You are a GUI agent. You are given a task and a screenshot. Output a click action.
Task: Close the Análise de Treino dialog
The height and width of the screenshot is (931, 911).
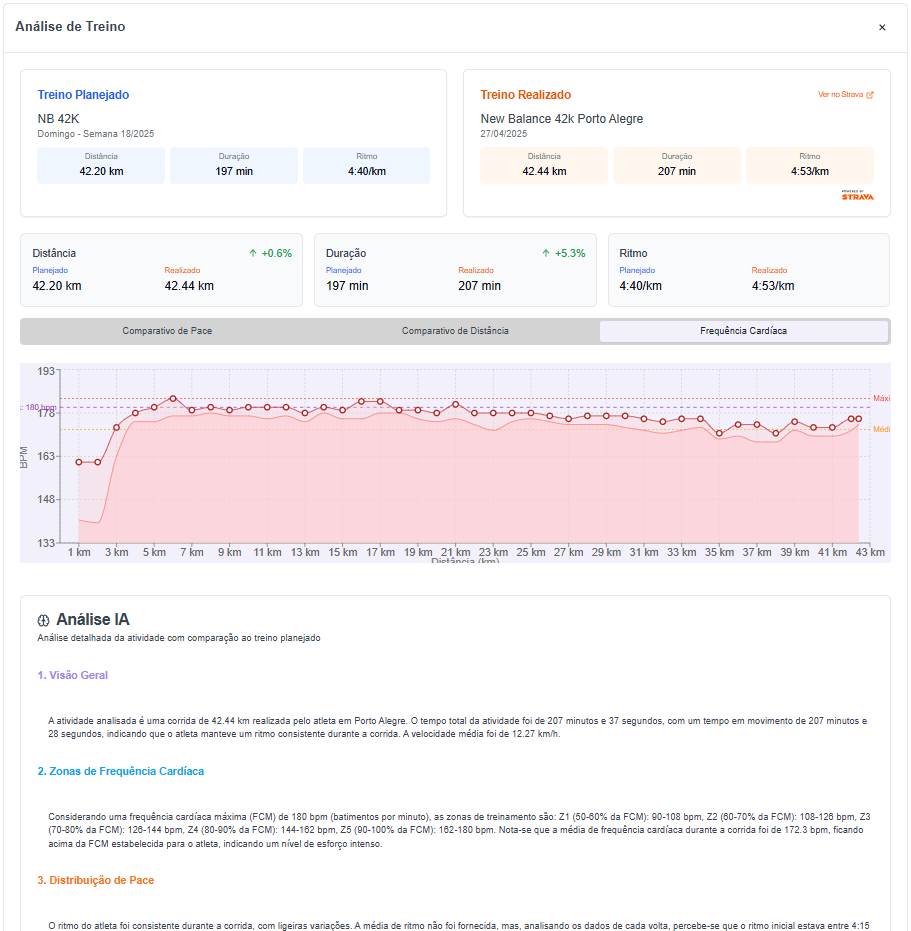coord(882,27)
